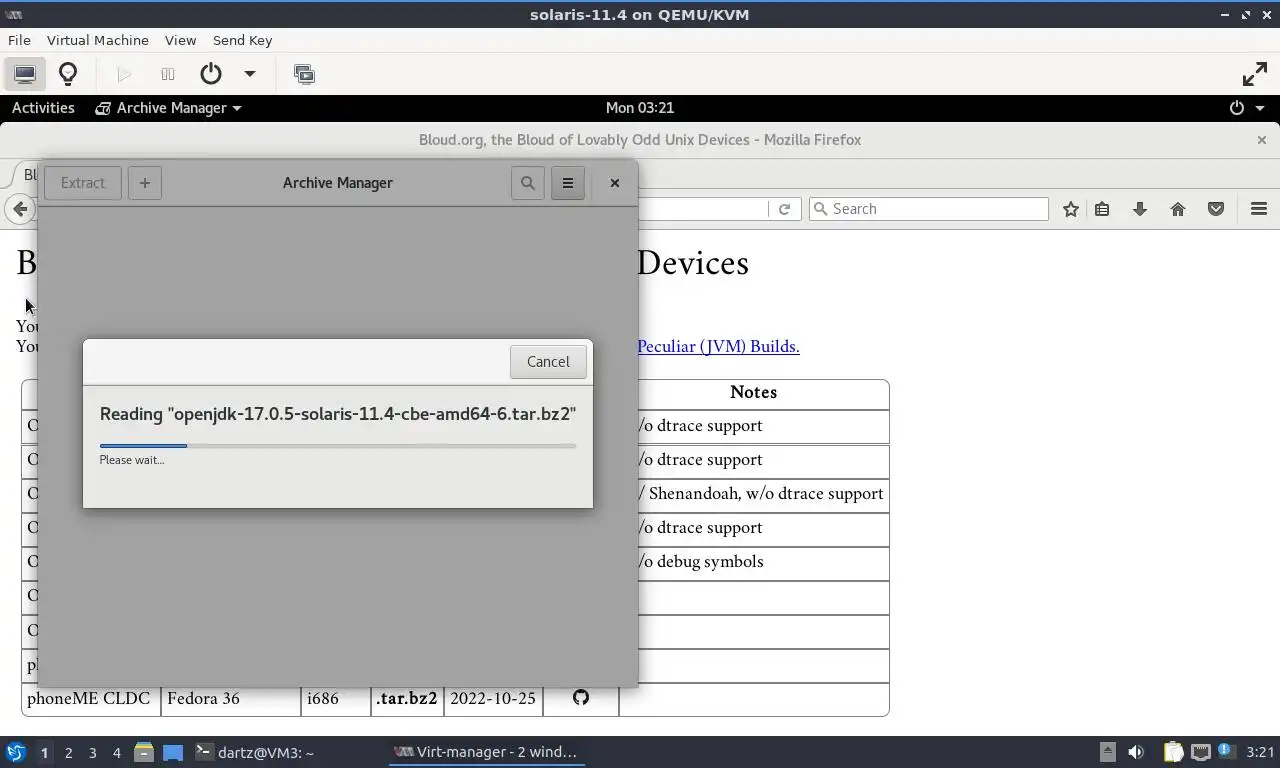The height and width of the screenshot is (768, 1280).
Task: Click the blue show-desktop taskbar icon
Action: click(x=173, y=752)
